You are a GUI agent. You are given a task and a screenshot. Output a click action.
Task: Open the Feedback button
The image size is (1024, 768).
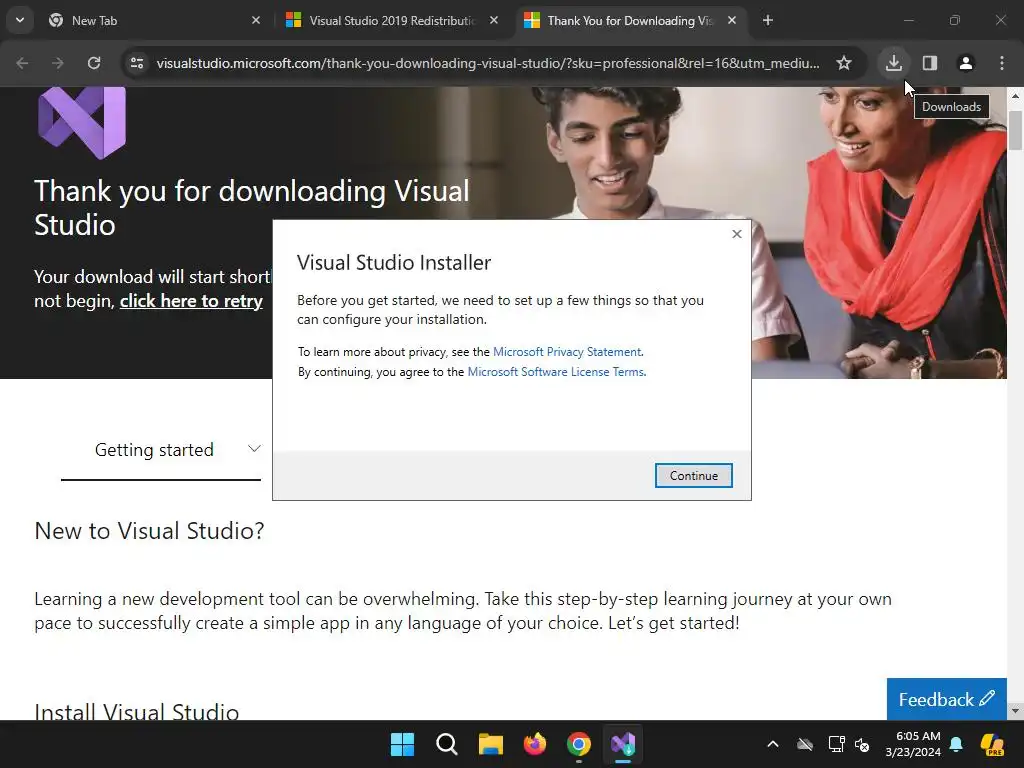[x=946, y=699]
